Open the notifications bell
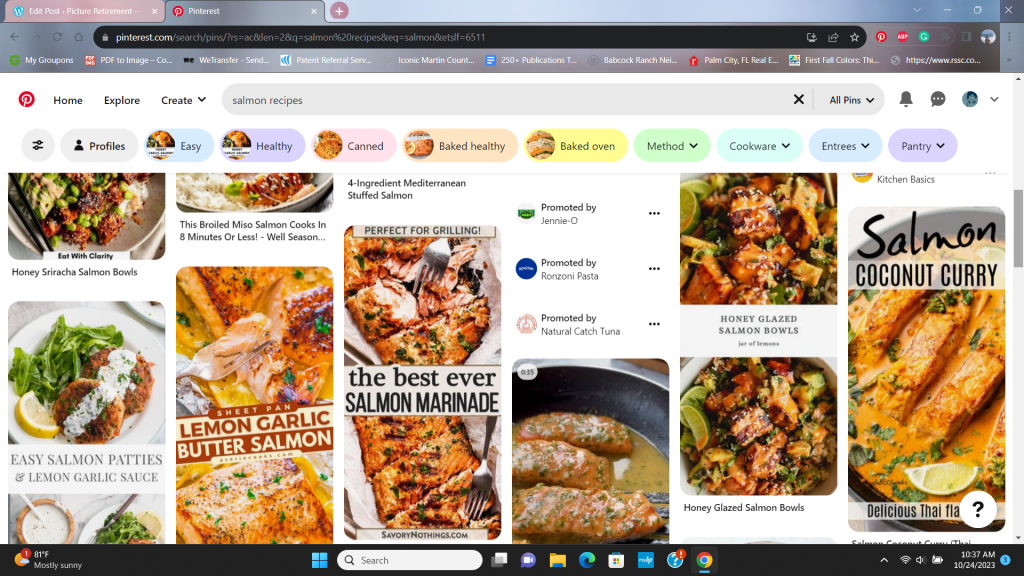 906,100
